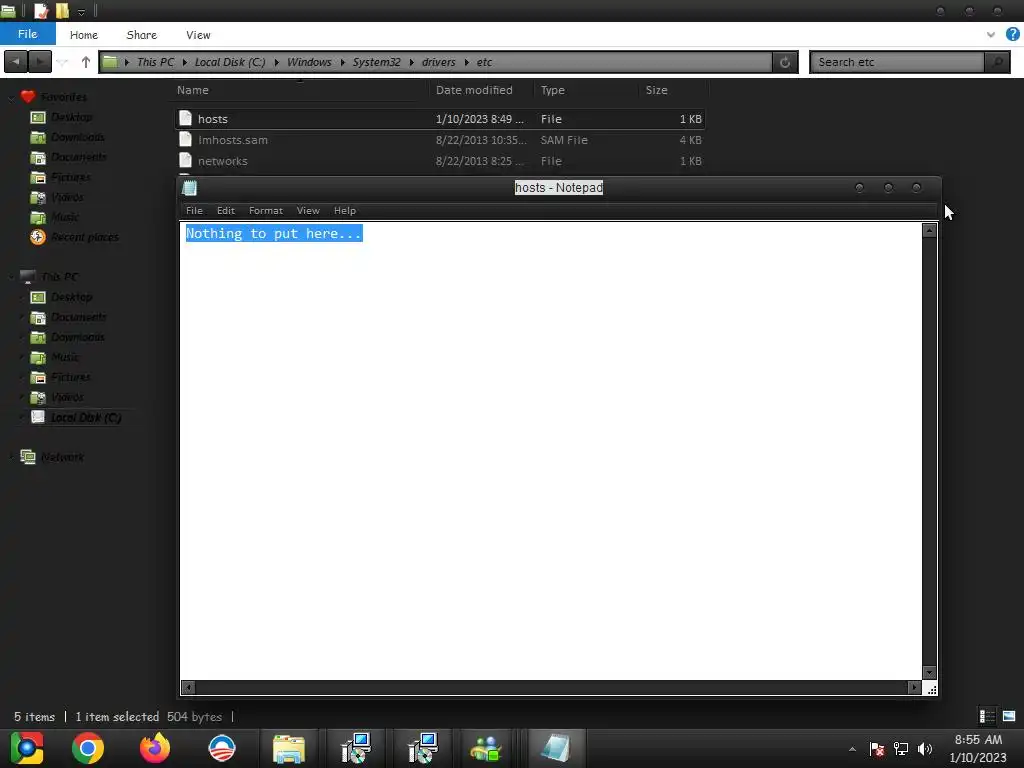Click into the Search etc field

pos(898,62)
